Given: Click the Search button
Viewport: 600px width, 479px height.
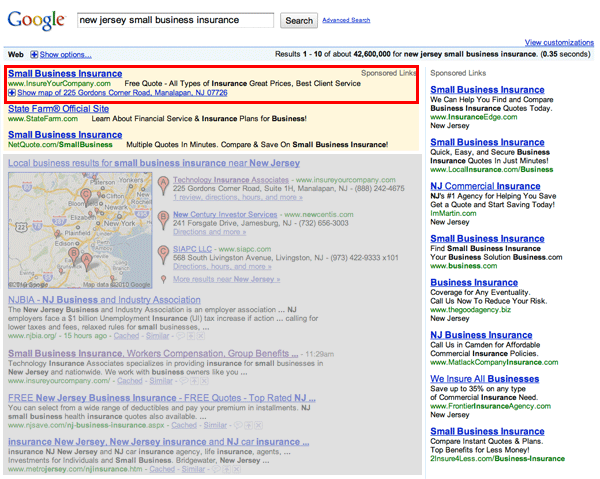Looking at the screenshot, I should (299, 21).
